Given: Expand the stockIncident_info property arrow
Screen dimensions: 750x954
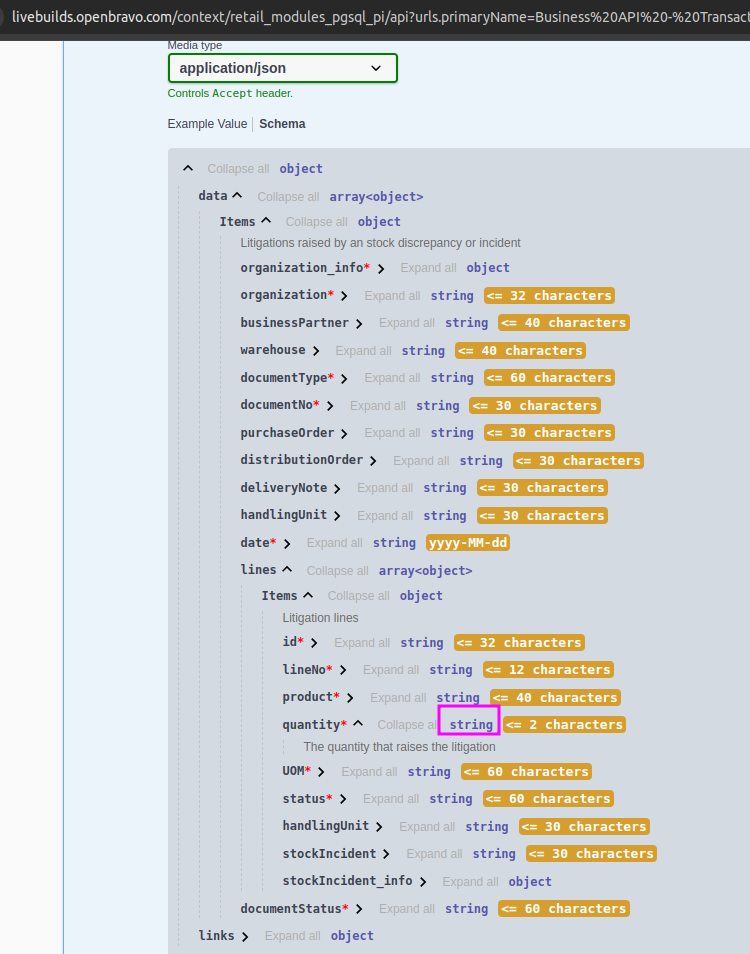Looking at the screenshot, I should pos(423,882).
